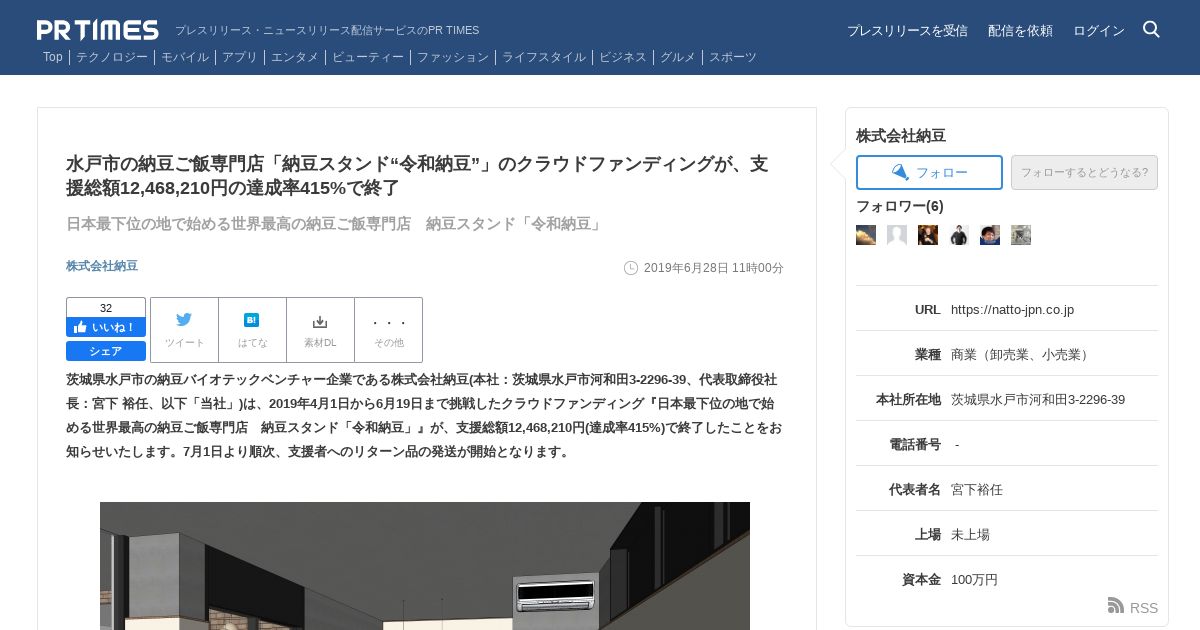Go to Top navigation item

point(53,57)
